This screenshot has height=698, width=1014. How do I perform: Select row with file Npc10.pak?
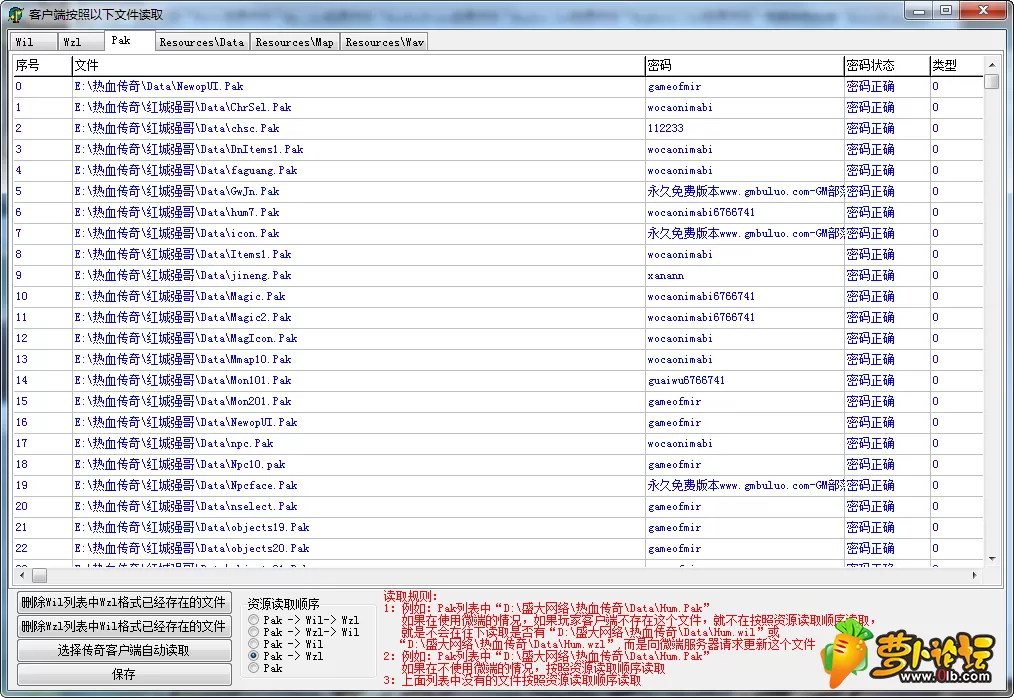coord(498,464)
